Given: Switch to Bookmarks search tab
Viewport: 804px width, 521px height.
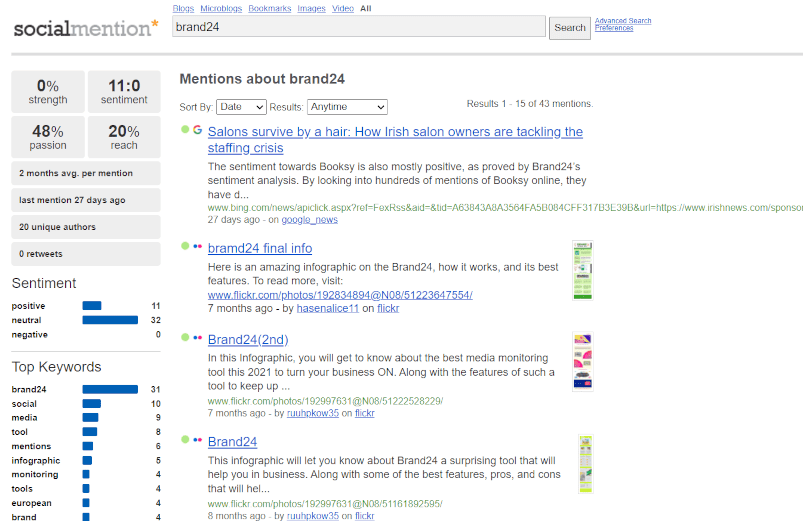Looking at the screenshot, I should (270, 8).
